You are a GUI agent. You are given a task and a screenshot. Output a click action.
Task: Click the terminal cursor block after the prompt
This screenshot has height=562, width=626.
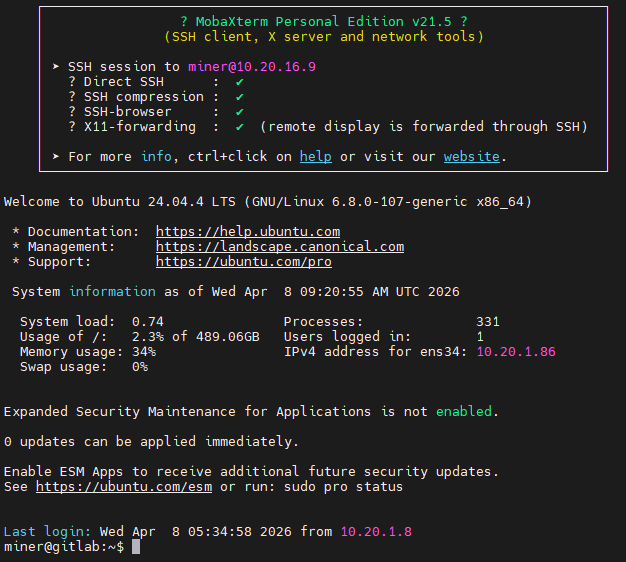pyautogui.click(x=136, y=547)
